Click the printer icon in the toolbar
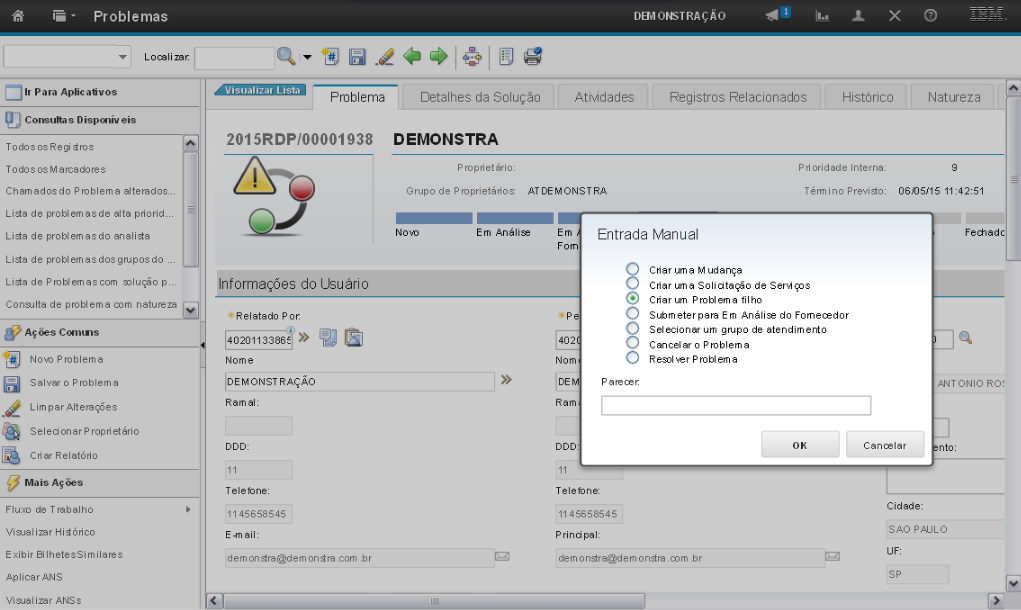The width and height of the screenshot is (1021, 610). point(533,57)
